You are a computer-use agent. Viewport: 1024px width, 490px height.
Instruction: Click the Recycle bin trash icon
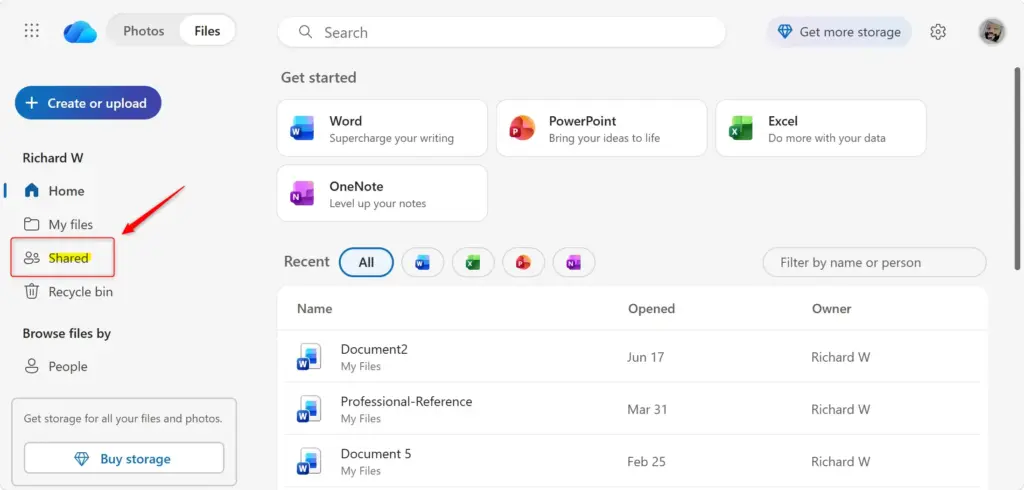coord(31,291)
